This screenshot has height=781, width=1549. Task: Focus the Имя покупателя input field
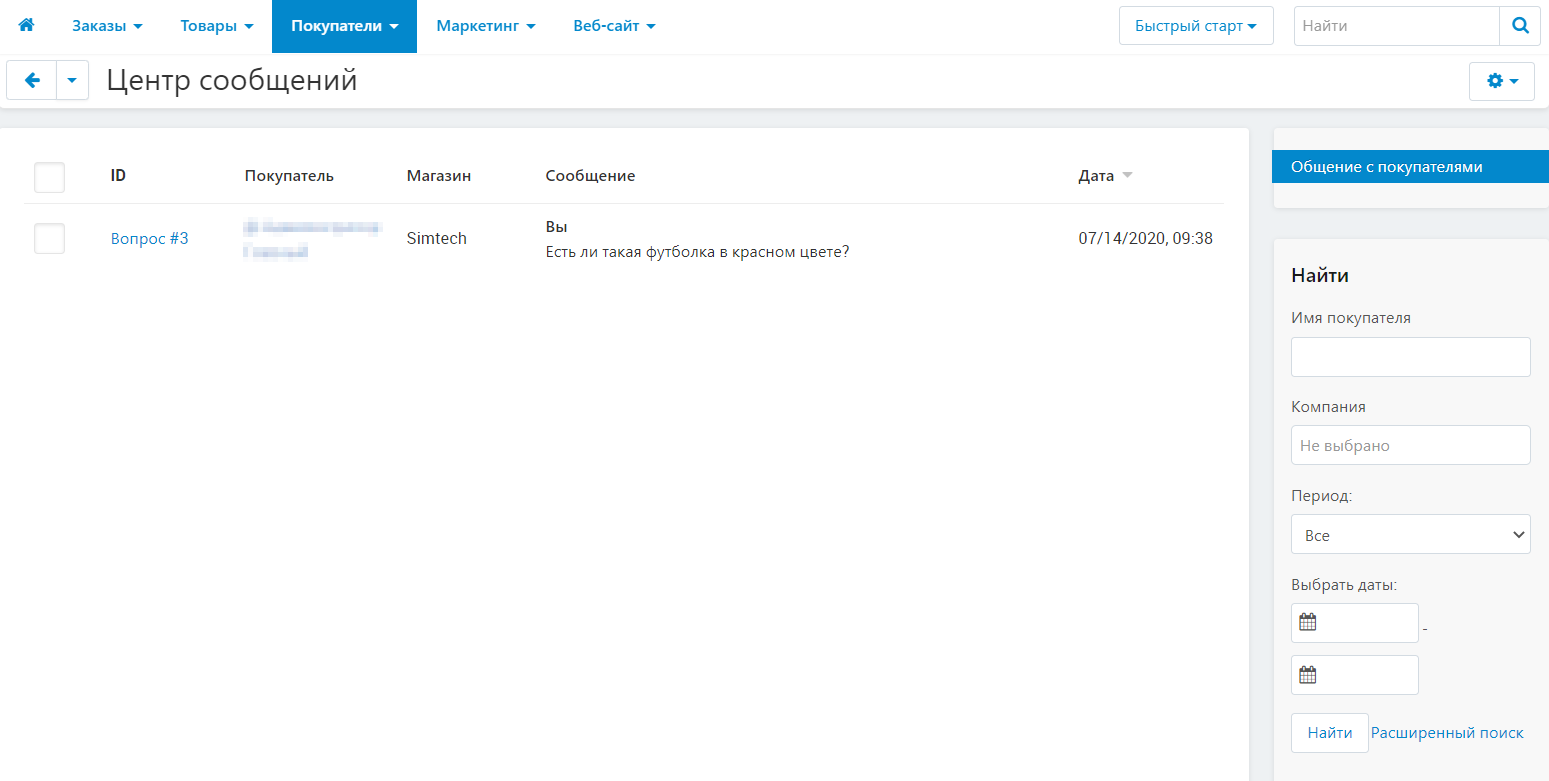pos(1410,357)
